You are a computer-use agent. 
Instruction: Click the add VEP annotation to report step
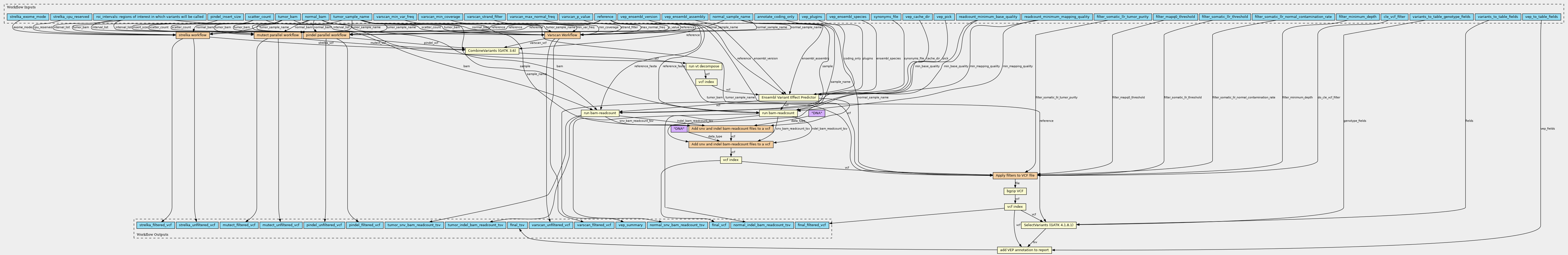[1024, 250]
